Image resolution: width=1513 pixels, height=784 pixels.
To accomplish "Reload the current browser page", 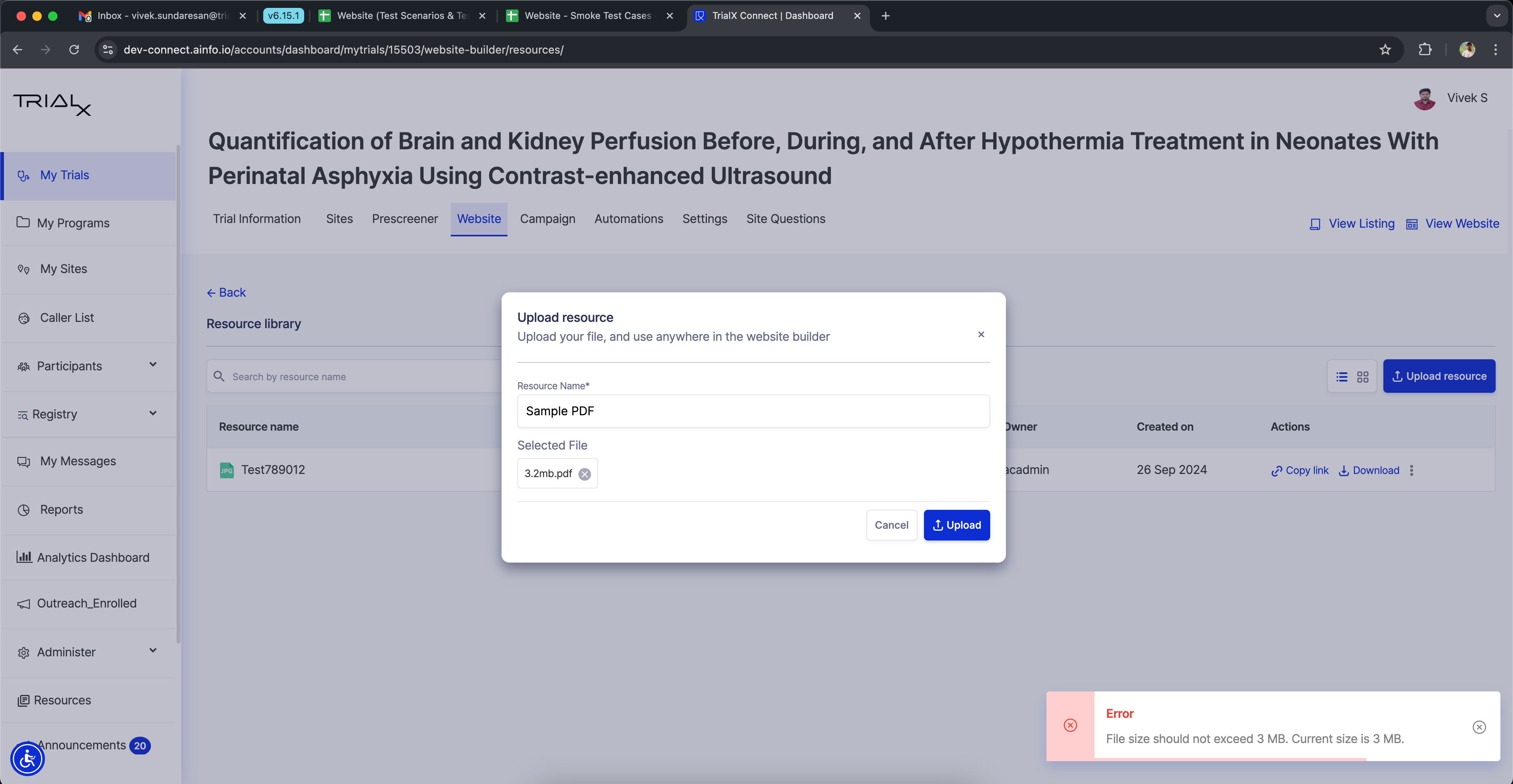I will point(74,50).
